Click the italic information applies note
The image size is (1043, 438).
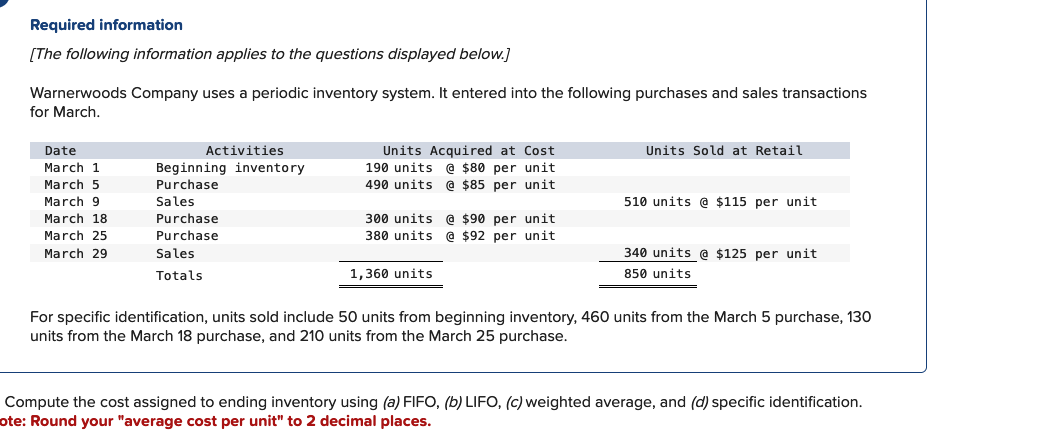pos(270,54)
